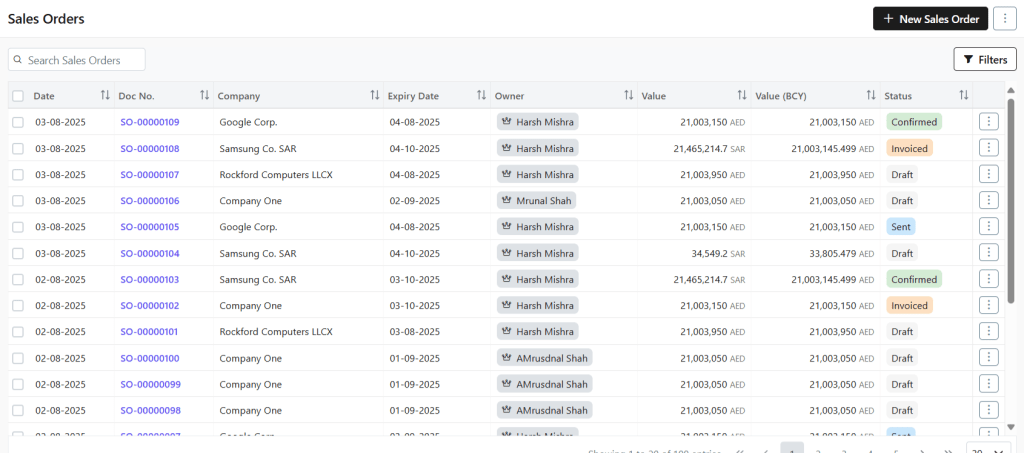The height and width of the screenshot is (453, 1024).
Task: Open row actions menu for SO-00000108
Action: [x=988, y=148]
